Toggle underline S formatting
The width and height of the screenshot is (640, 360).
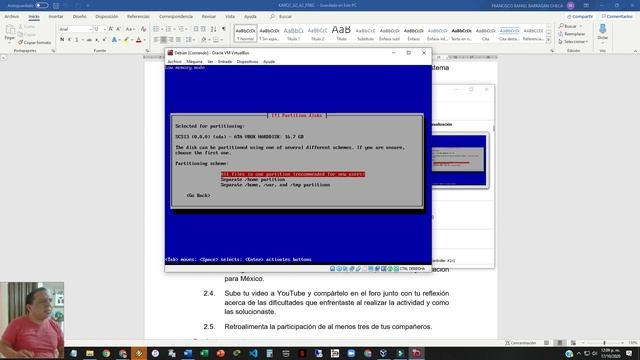point(77,40)
